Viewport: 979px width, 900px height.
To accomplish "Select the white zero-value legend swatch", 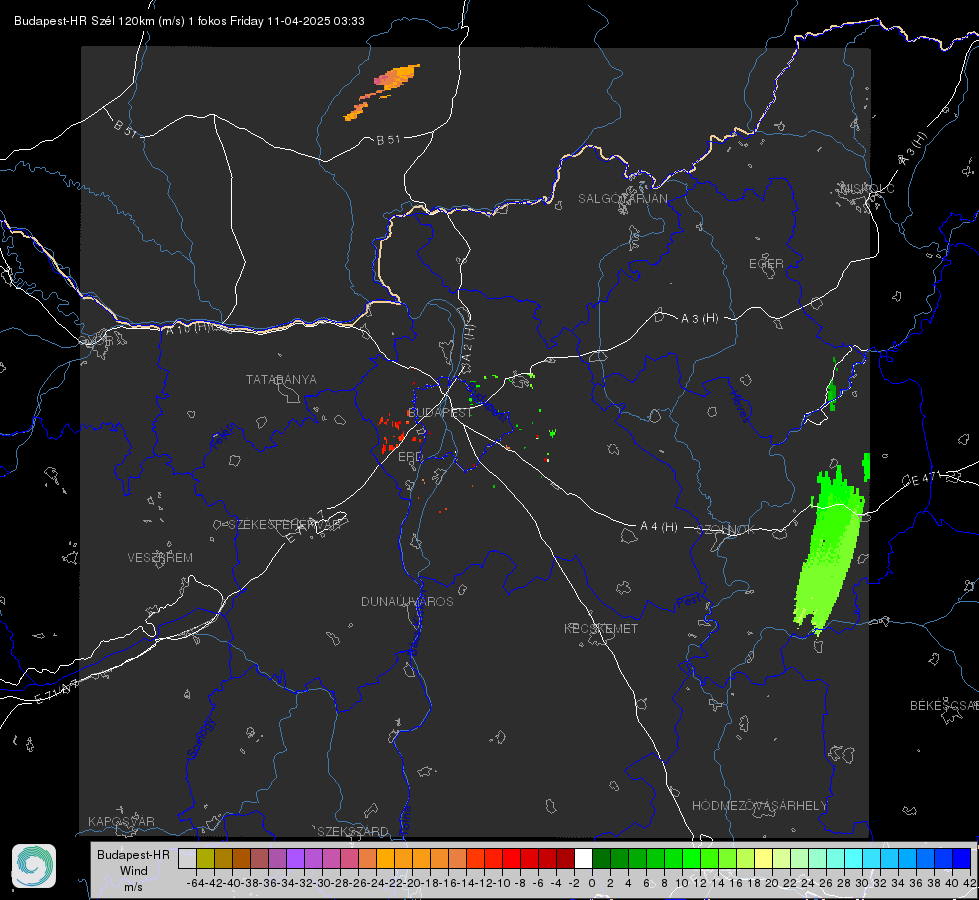I will [x=583, y=858].
